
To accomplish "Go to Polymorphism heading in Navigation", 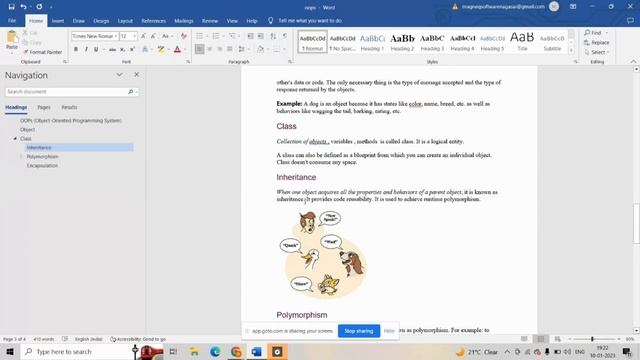I will (43, 157).
